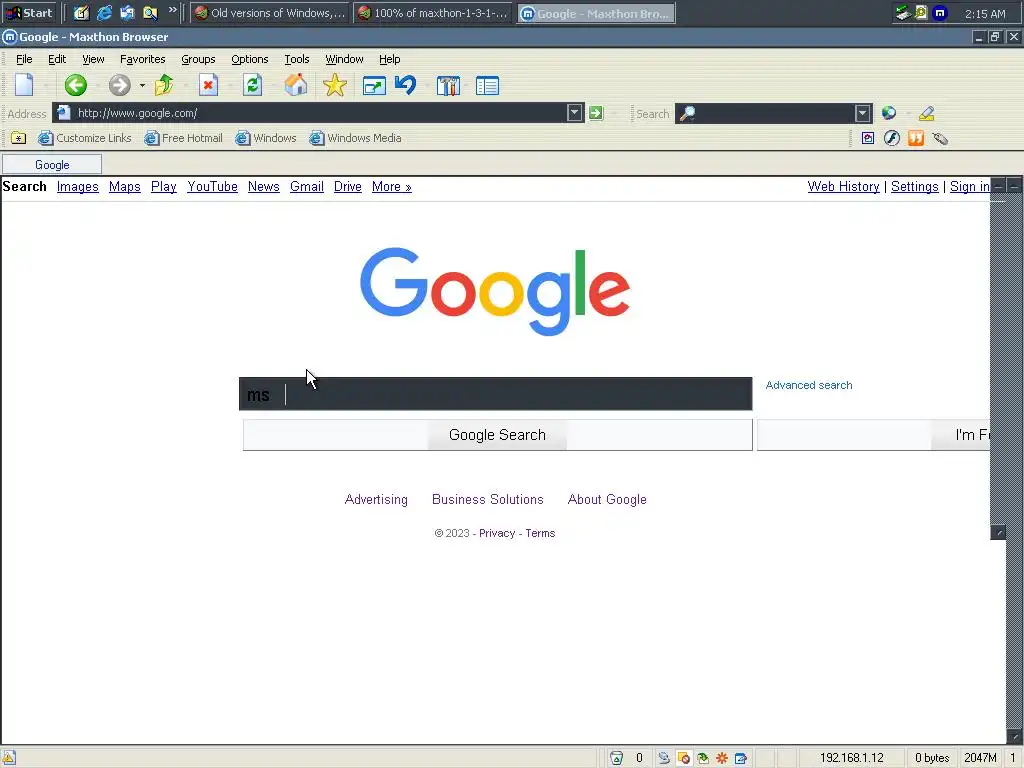The width and height of the screenshot is (1024, 768).
Task: Toggle the popup blocker status icon
Action: click(x=684, y=758)
